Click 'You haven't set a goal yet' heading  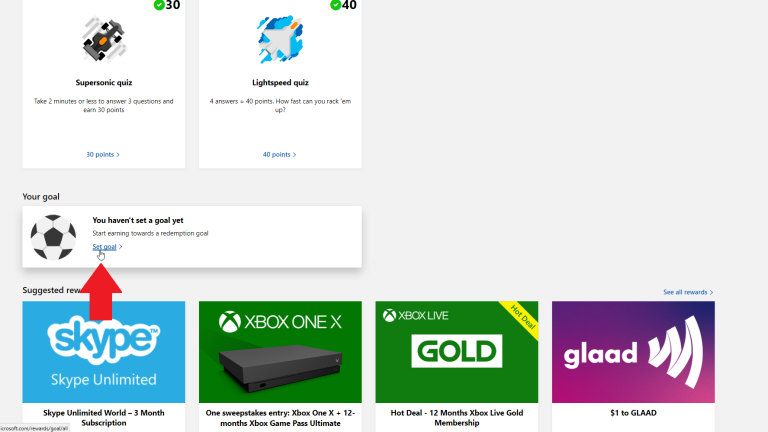pyautogui.click(x=138, y=220)
